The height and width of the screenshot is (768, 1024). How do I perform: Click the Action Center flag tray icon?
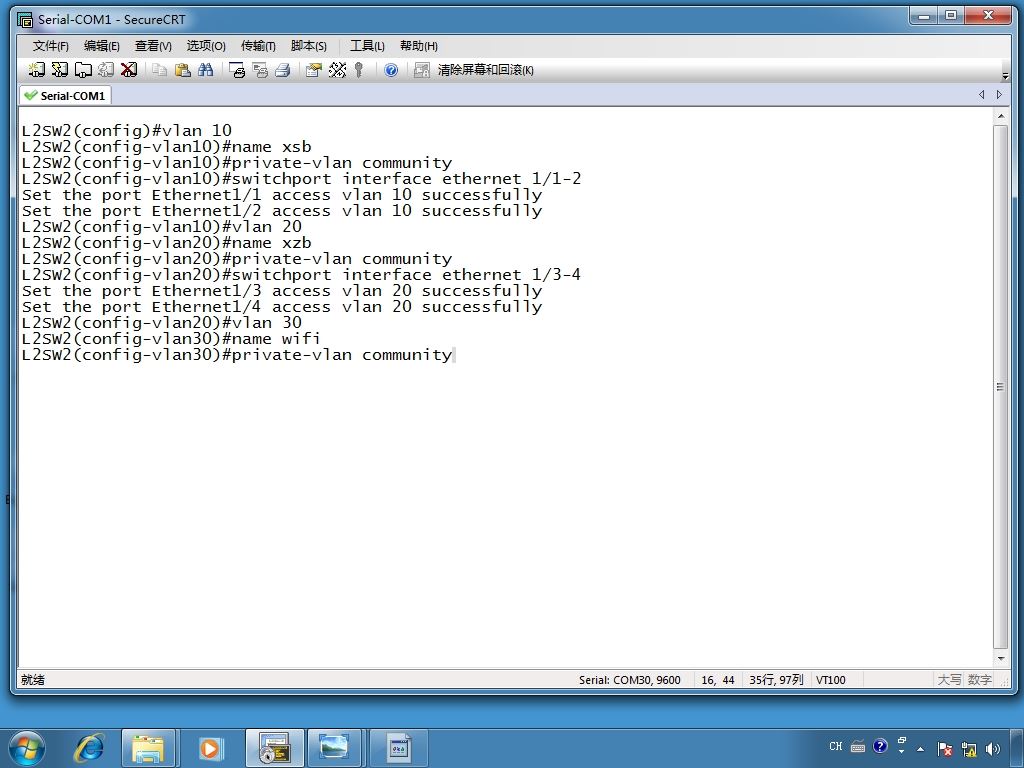pos(944,749)
